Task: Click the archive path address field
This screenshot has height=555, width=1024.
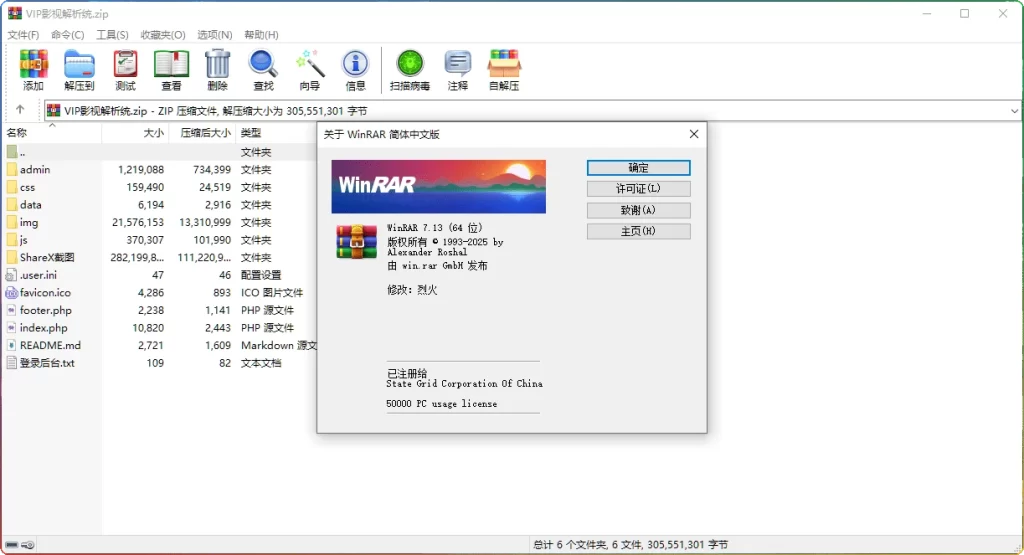Action: click(x=532, y=111)
